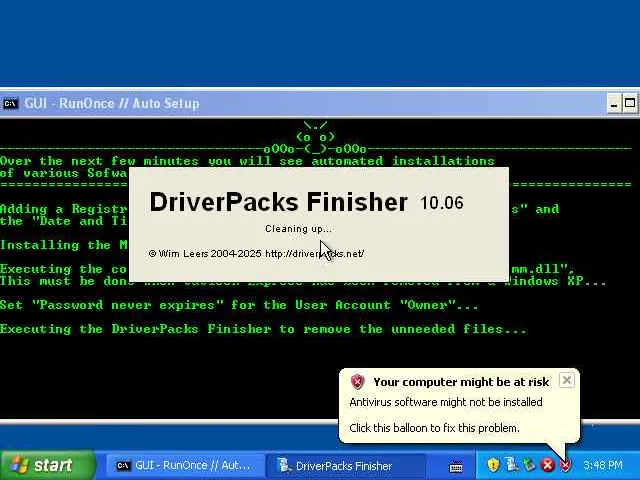Click the Windows flag logo on Start
640x480 pixels.
tap(19, 465)
